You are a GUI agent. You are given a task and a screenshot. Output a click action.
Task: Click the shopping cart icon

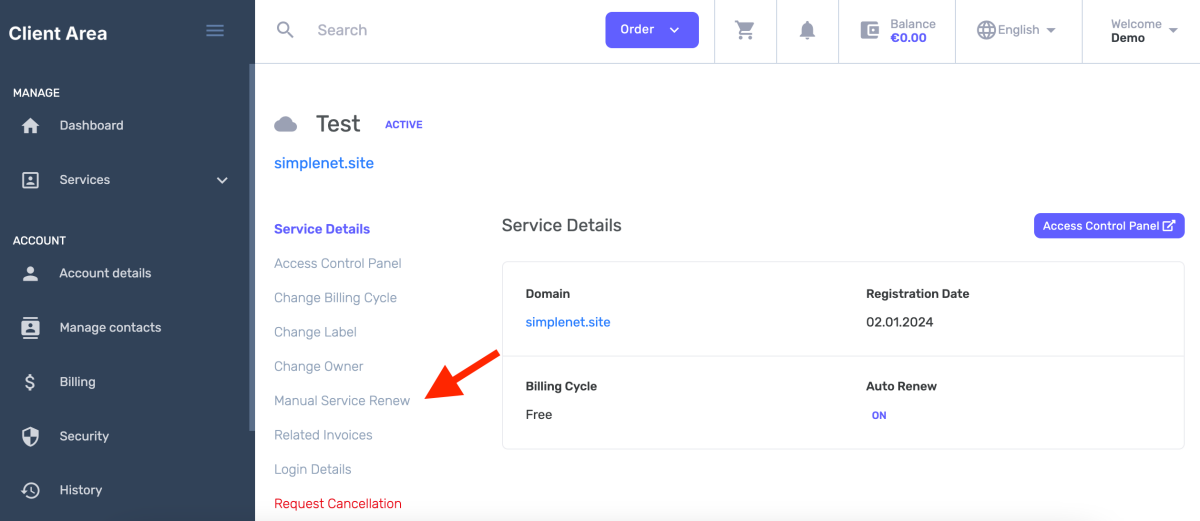(745, 30)
